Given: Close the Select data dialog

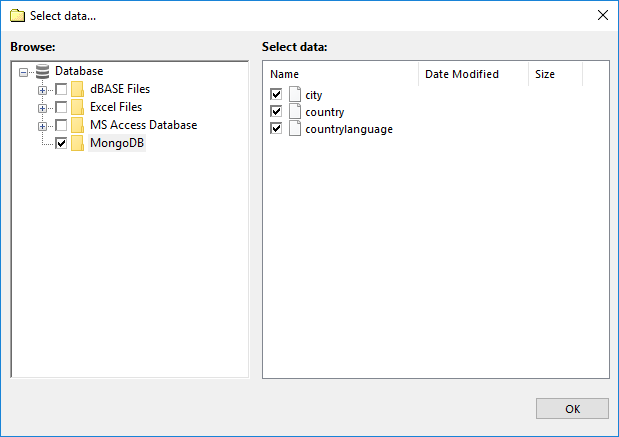Looking at the screenshot, I should pos(602,15).
